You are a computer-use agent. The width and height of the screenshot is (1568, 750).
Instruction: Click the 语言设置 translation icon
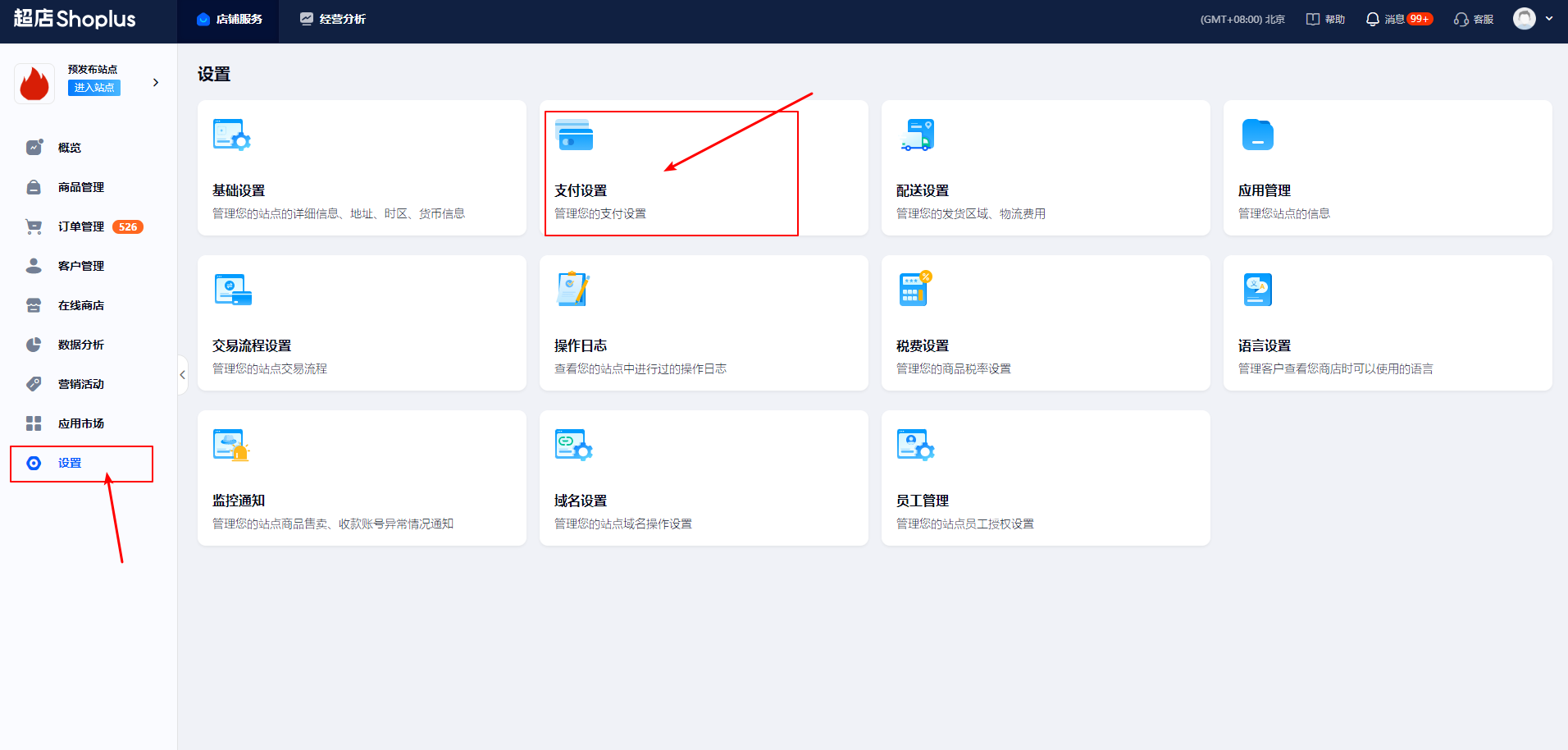point(1257,290)
